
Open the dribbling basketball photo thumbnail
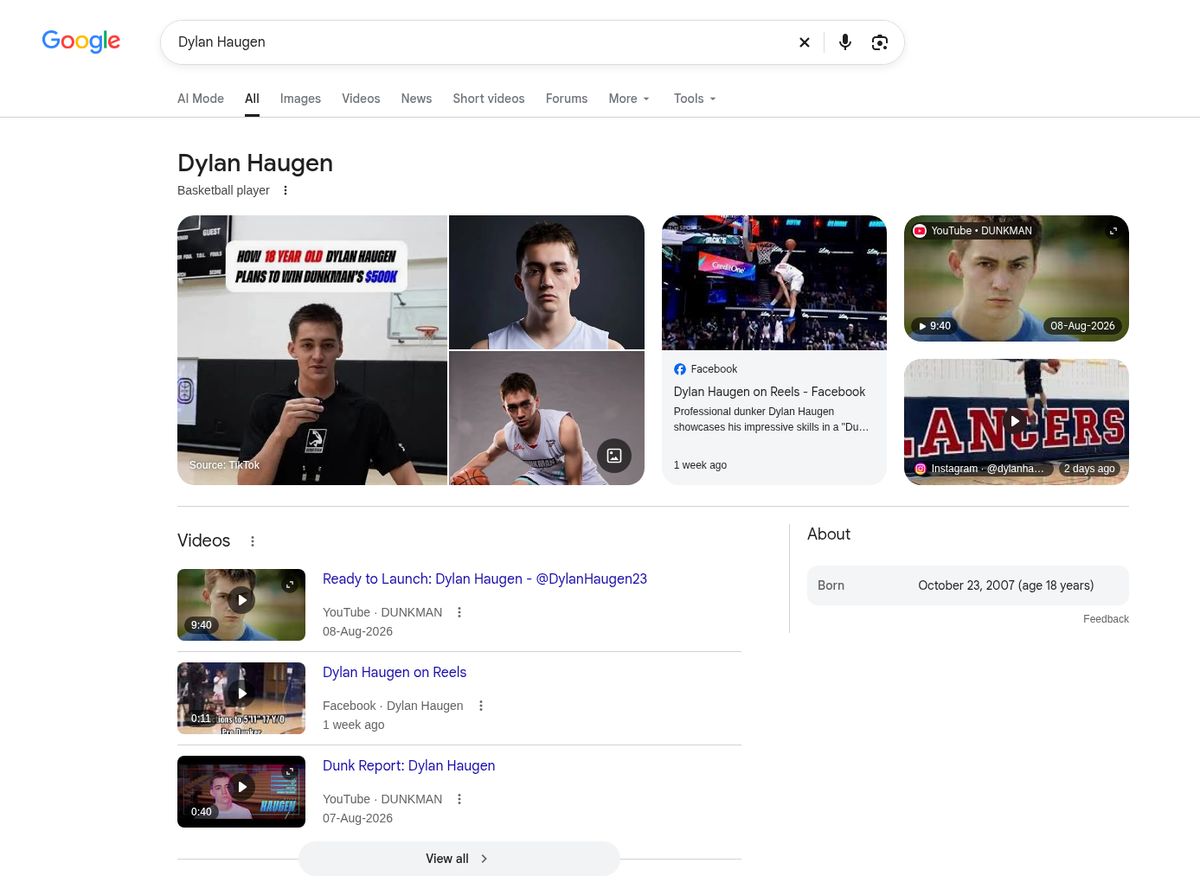547,418
